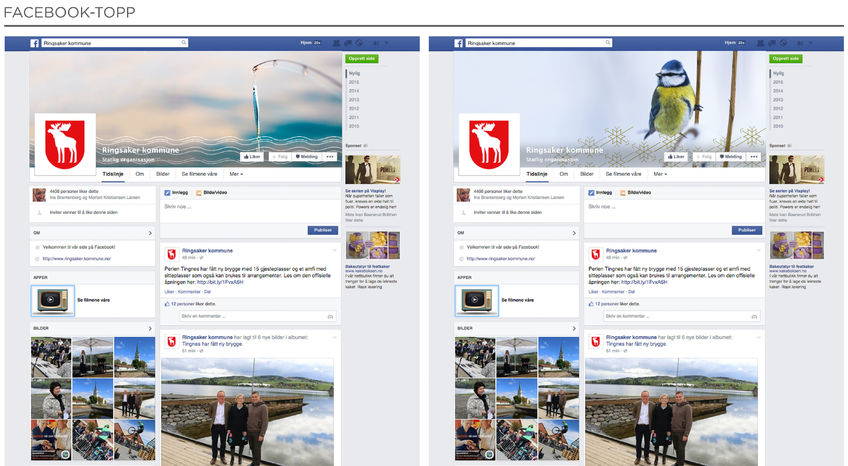Select Se filmene våre tab in blue-tit mockup
Viewport: 848px width, 466px height.
[624, 174]
